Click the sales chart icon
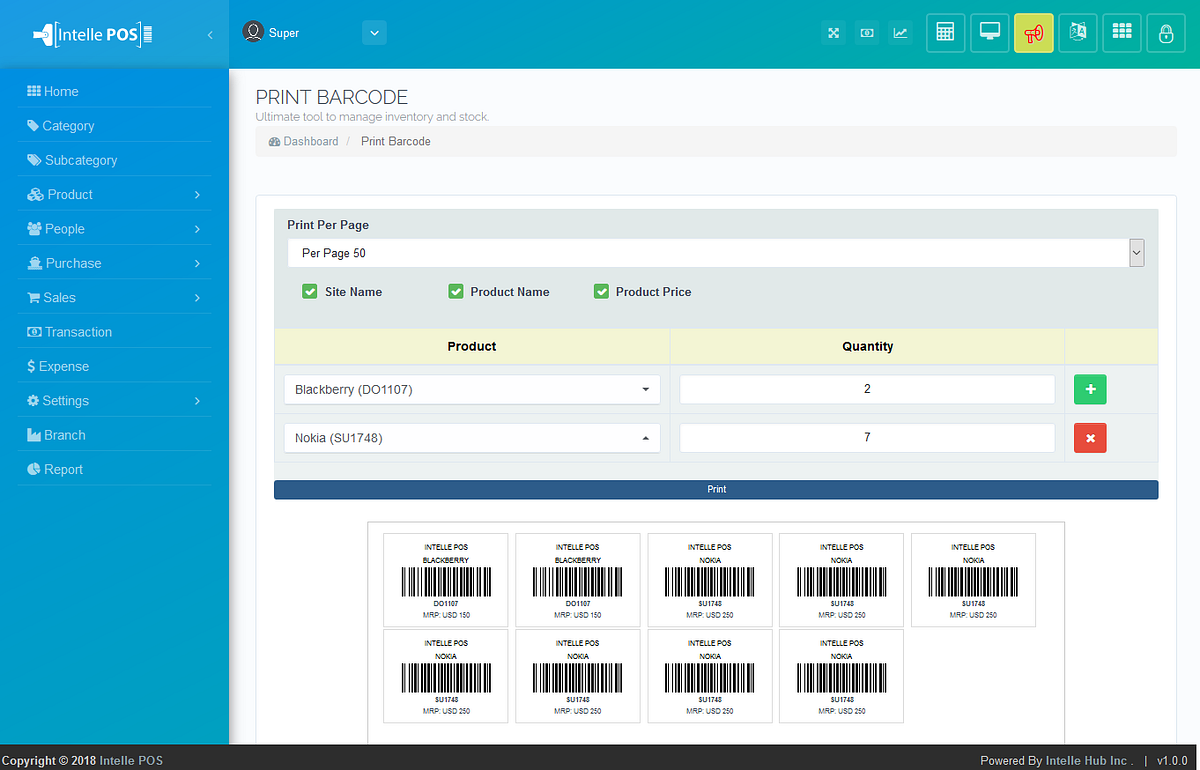Image resolution: width=1200 pixels, height=770 pixels. pos(900,32)
